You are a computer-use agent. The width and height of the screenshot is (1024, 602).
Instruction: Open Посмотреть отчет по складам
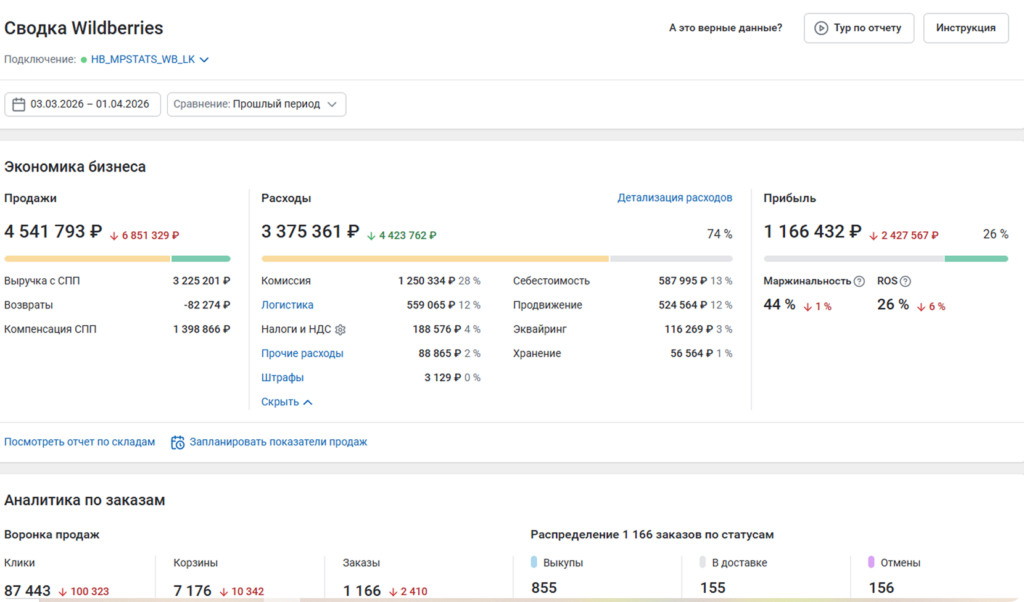[x=80, y=441]
